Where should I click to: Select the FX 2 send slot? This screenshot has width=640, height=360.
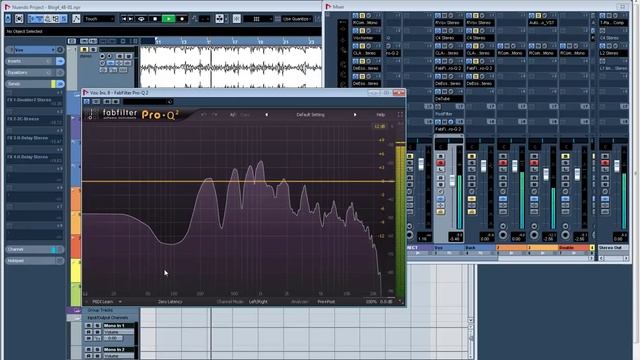pos(34,120)
